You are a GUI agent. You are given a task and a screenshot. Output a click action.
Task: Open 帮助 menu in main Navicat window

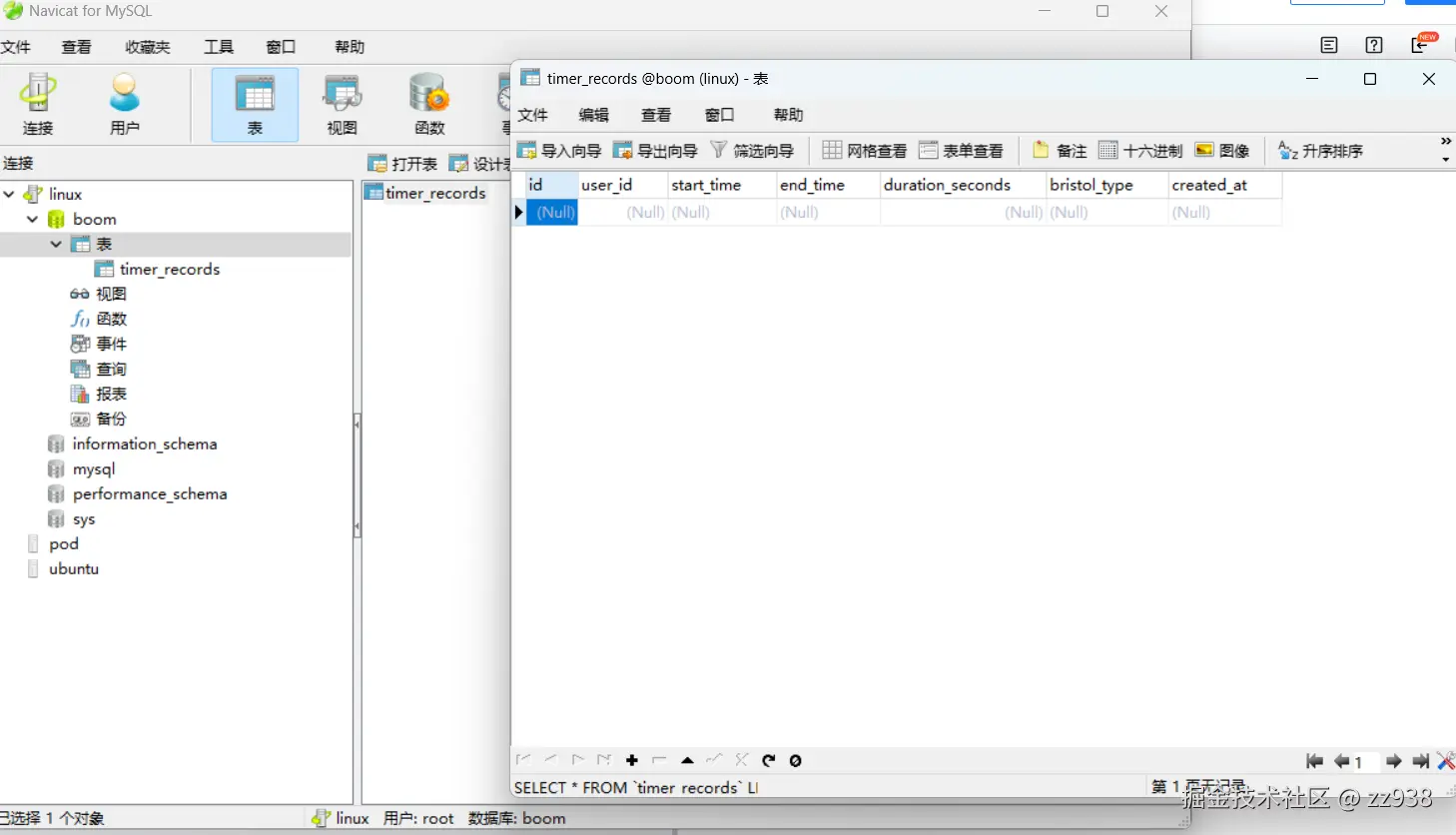pos(350,47)
